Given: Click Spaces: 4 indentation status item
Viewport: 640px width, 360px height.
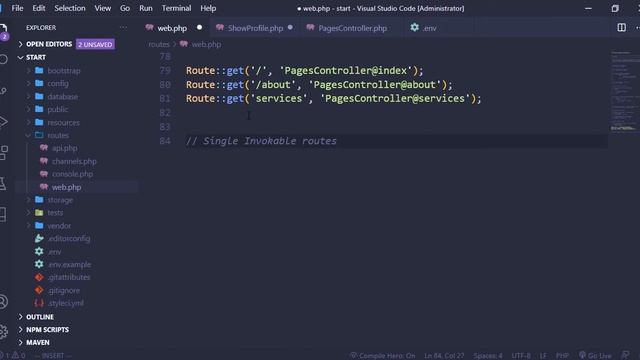Looking at the screenshot, I should pos(488,356).
